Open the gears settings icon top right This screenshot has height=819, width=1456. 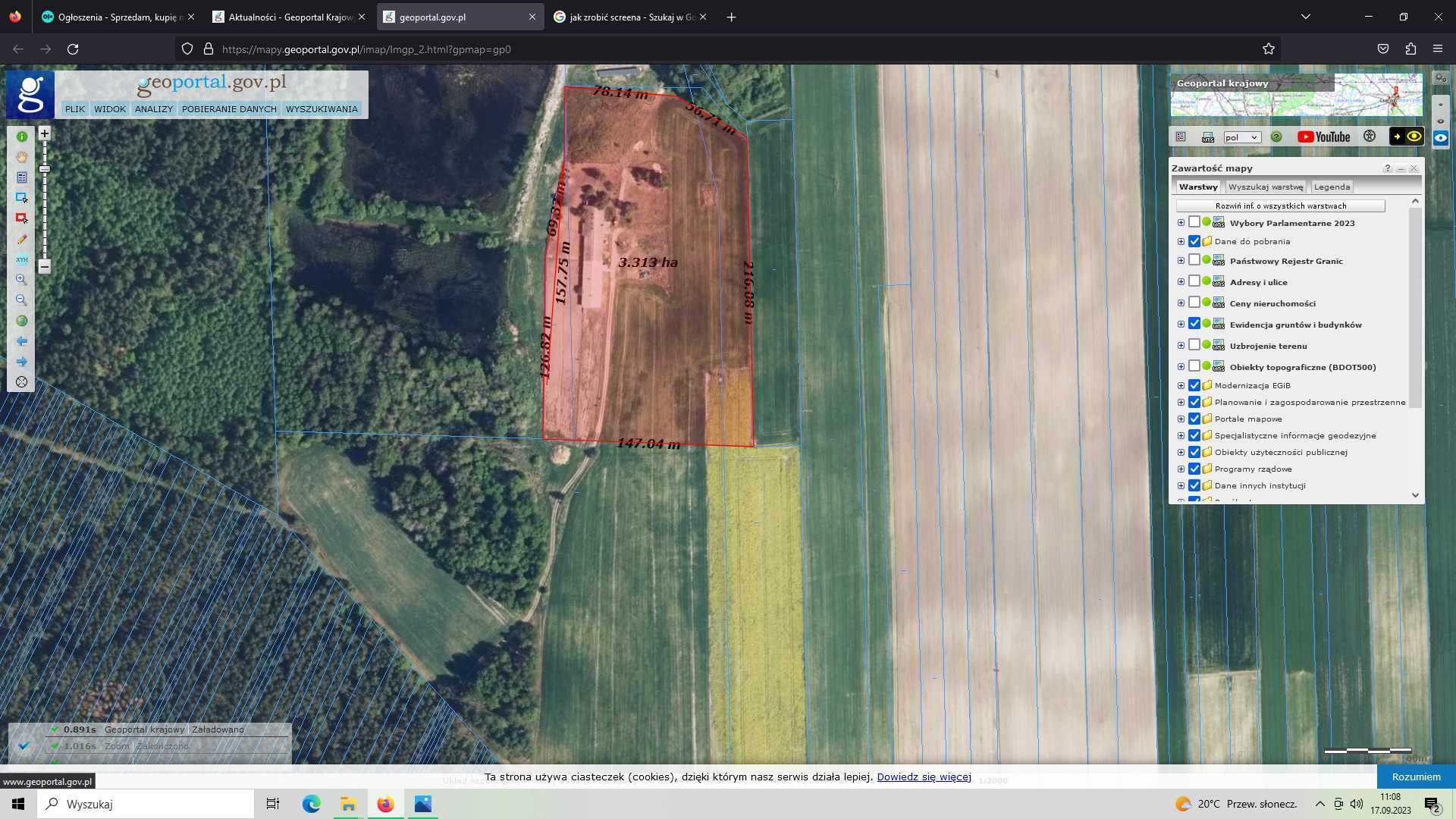coord(1441,78)
